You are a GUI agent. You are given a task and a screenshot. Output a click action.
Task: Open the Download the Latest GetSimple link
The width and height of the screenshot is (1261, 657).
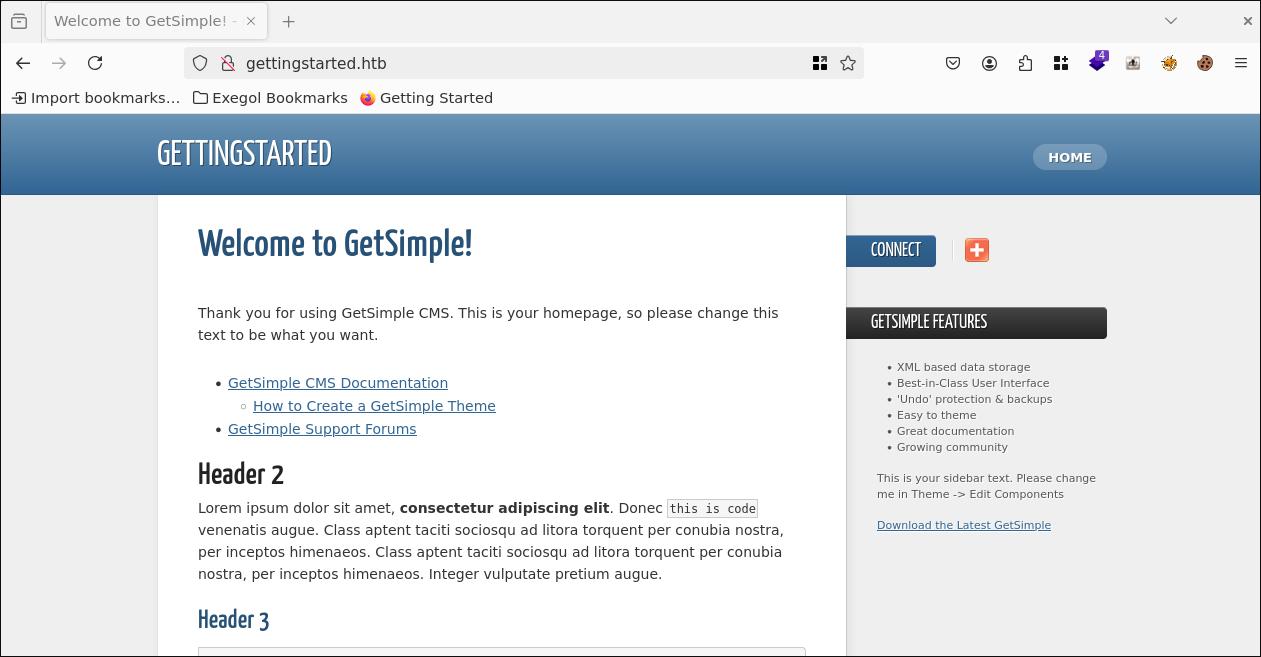(963, 524)
